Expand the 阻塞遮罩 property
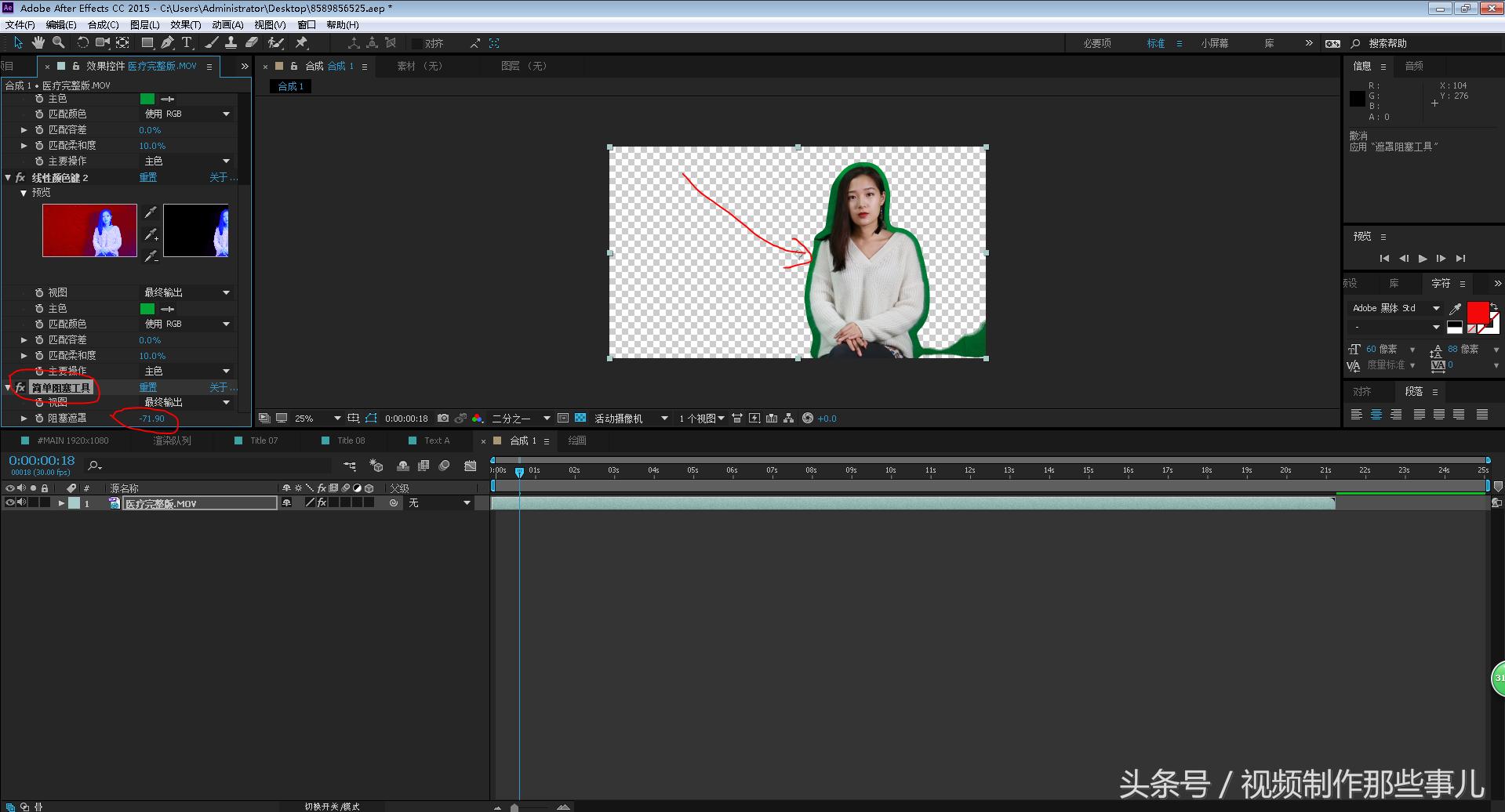The image size is (1505, 812). tap(24, 419)
